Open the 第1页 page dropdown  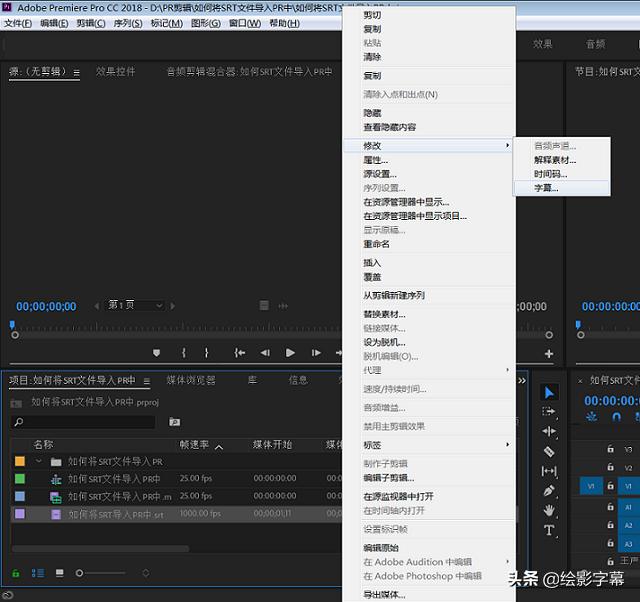(x=135, y=305)
